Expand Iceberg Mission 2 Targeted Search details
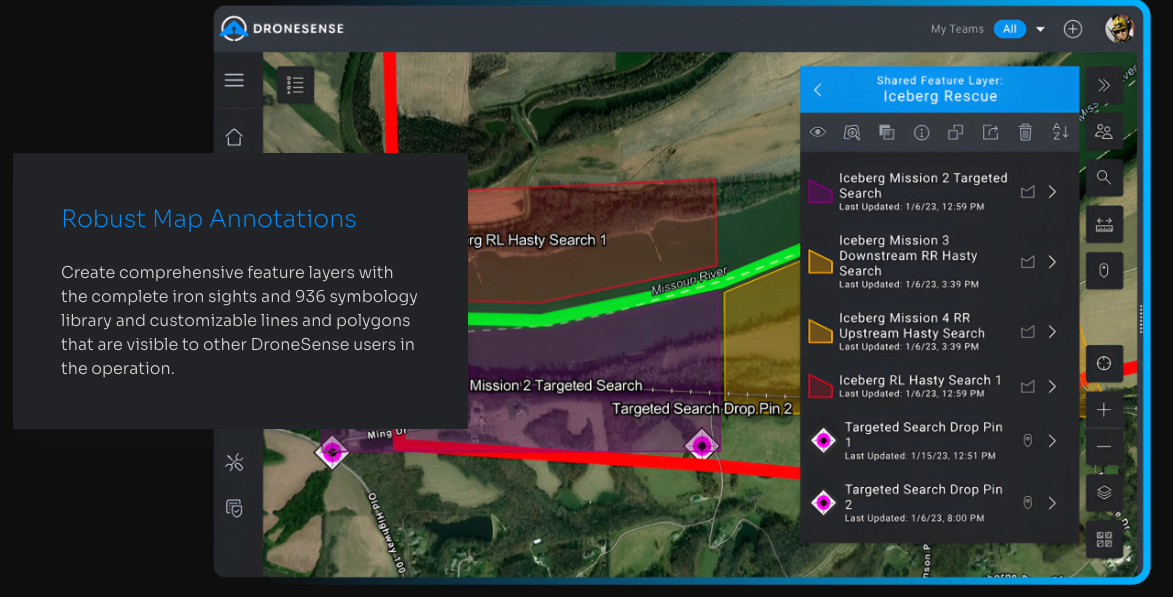 [x=1052, y=192]
